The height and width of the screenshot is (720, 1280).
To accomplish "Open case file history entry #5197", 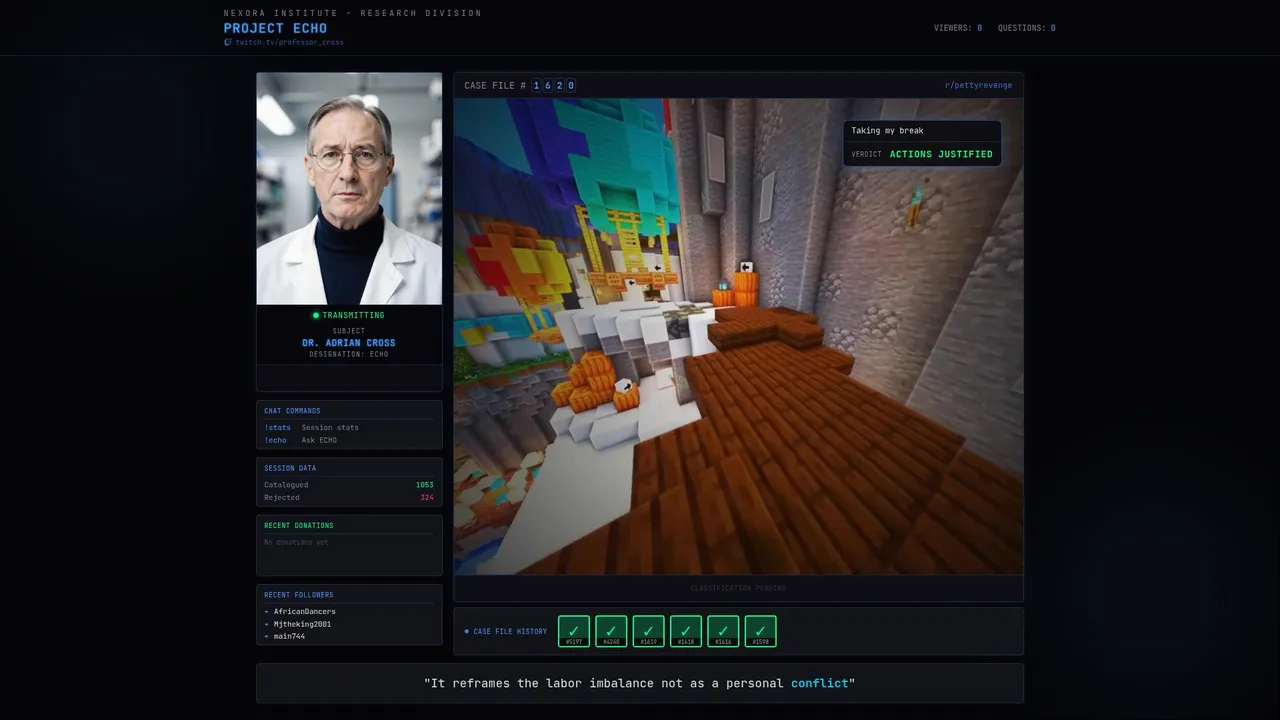I will click(574, 631).
